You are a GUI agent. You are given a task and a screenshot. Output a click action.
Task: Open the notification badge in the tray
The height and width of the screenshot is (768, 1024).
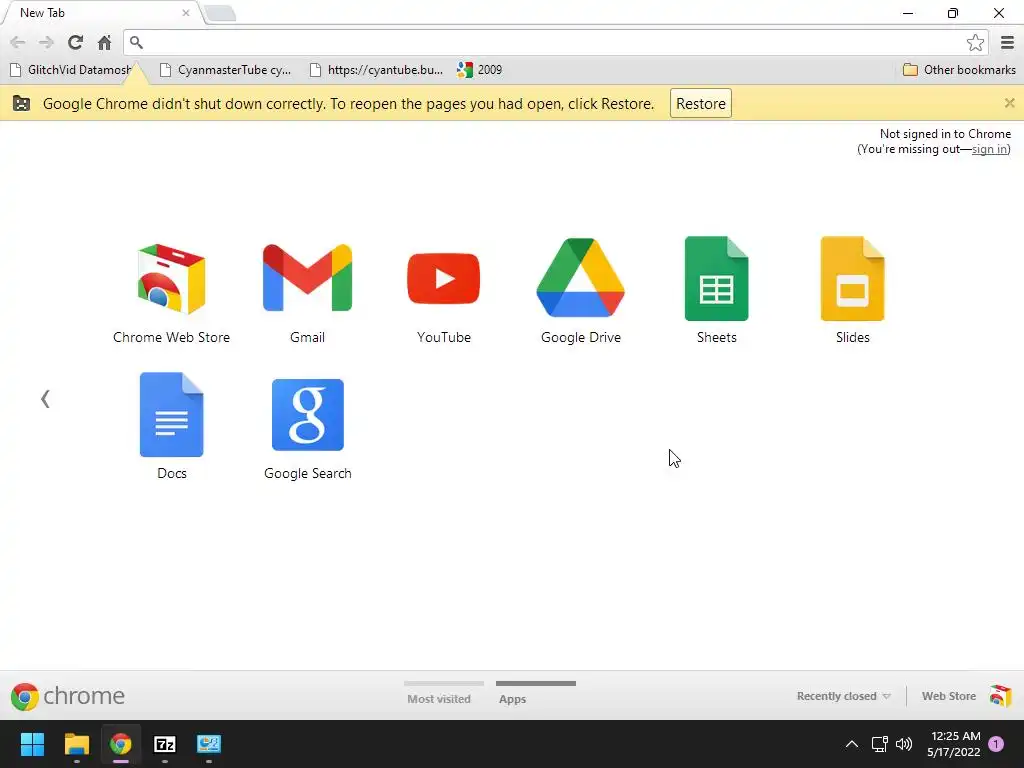click(996, 744)
